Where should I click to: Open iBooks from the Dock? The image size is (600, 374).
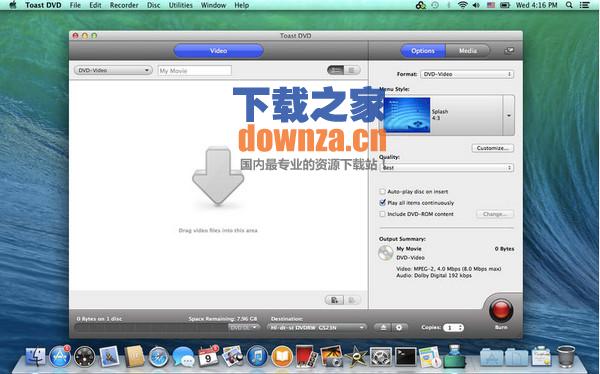[x=282, y=357]
